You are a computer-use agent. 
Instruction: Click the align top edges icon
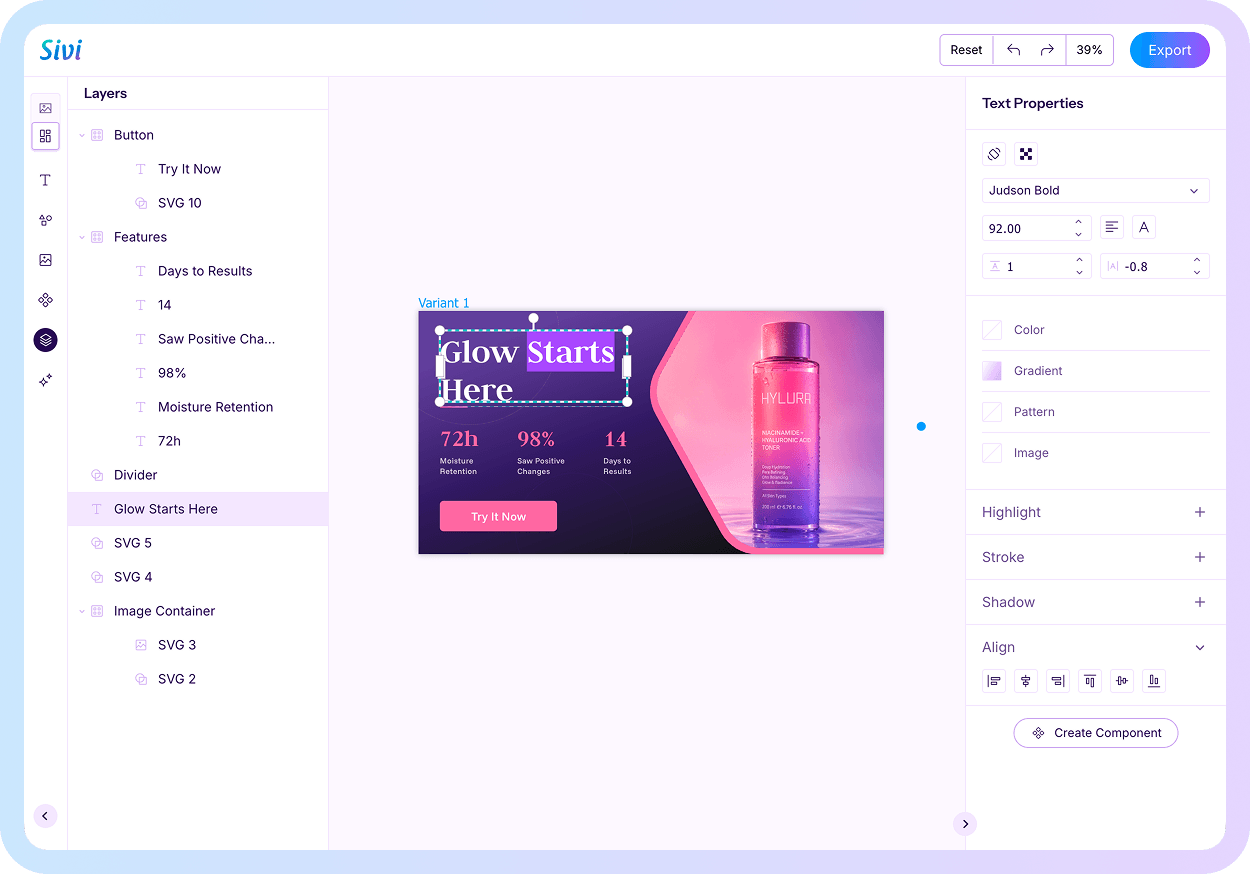coord(1090,681)
